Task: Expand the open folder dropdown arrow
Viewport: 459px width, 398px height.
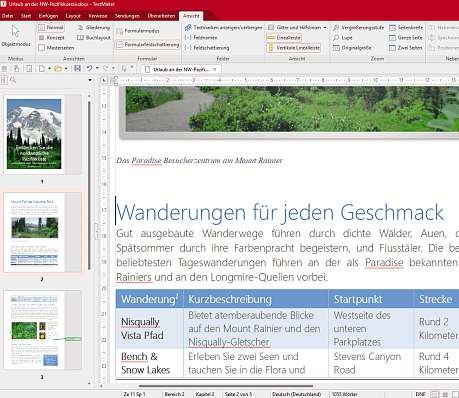Action: 66,69
